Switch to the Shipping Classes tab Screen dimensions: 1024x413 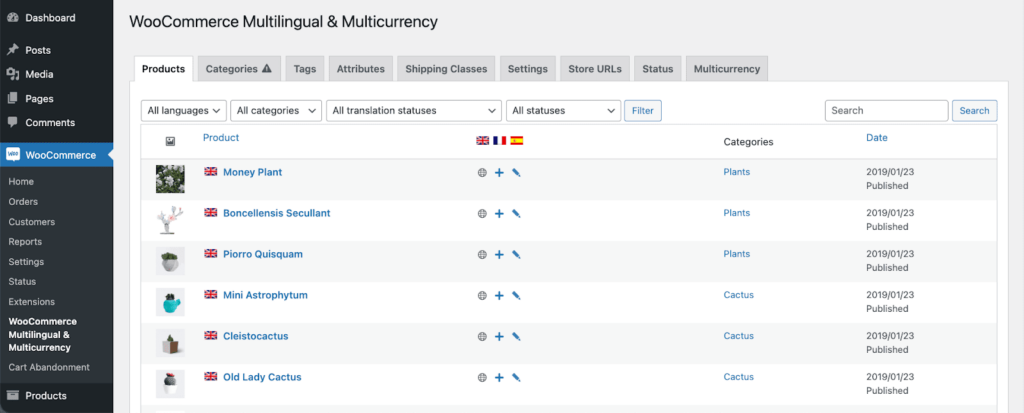[x=446, y=69]
